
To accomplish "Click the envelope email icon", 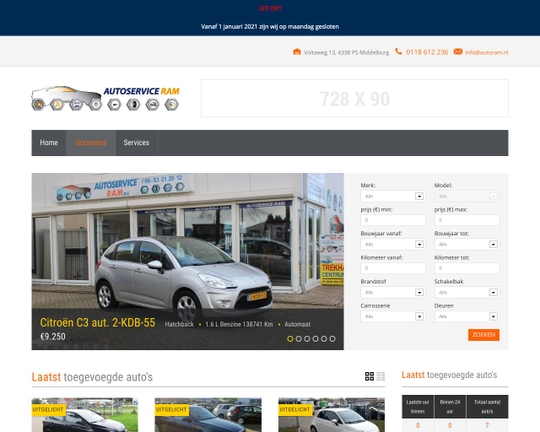I will [458, 51].
